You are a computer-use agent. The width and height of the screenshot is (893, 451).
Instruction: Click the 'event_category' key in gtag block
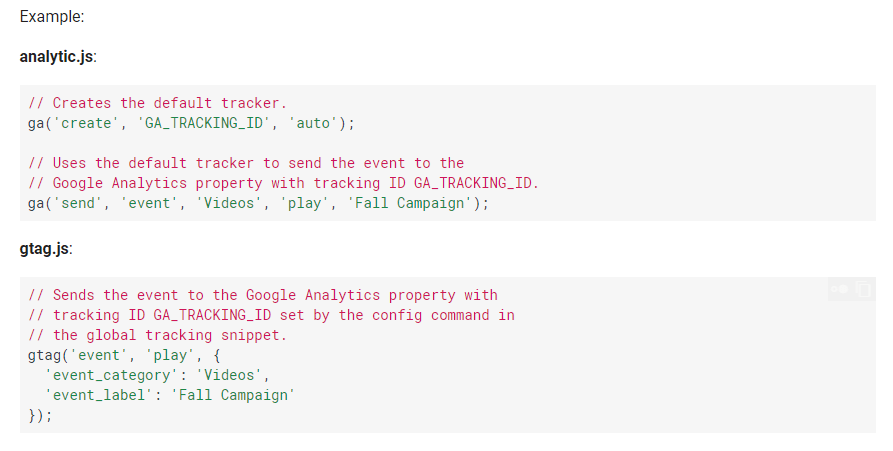pyautogui.click(x=112, y=375)
